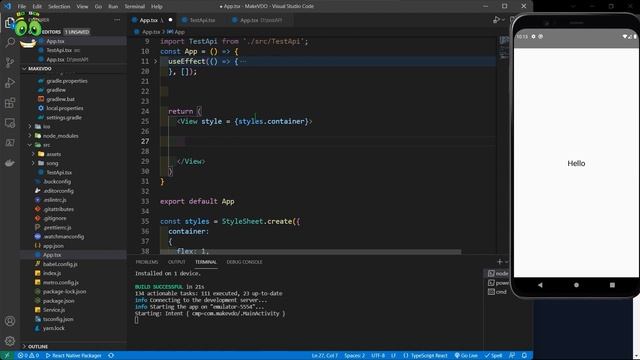Click the errors and warnings status indicator
Viewport: 640px width, 360px height.
point(28,356)
